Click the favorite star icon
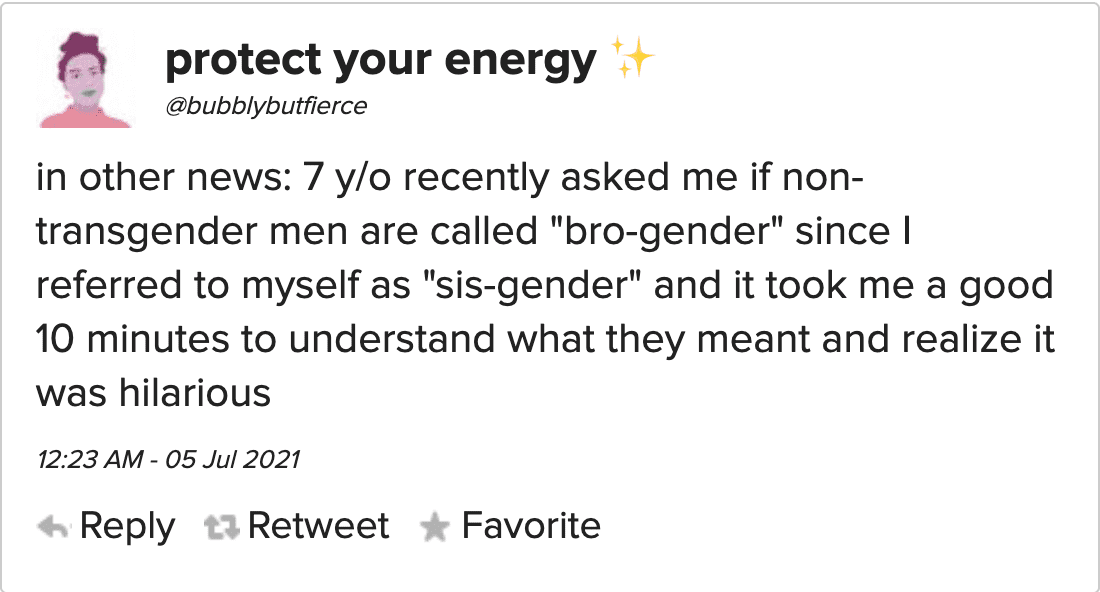 pyautogui.click(x=434, y=527)
